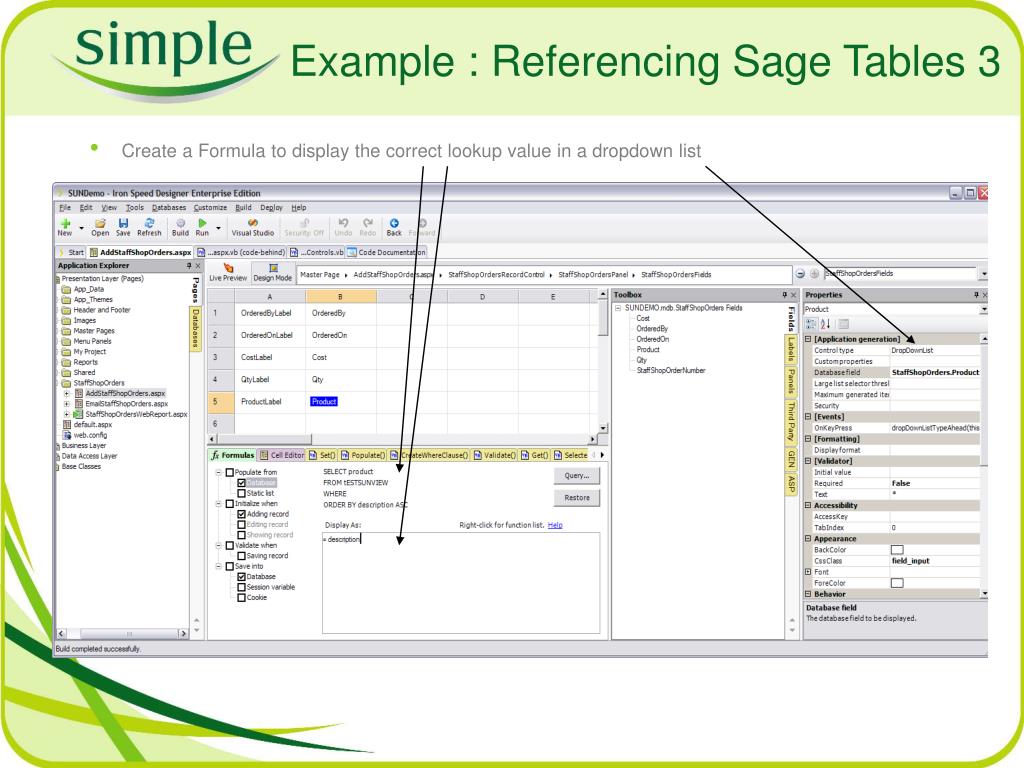Viewport: 1024px width, 768px height.
Task: Click the Alphabetical sort icon in Properties
Action: coord(825,324)
